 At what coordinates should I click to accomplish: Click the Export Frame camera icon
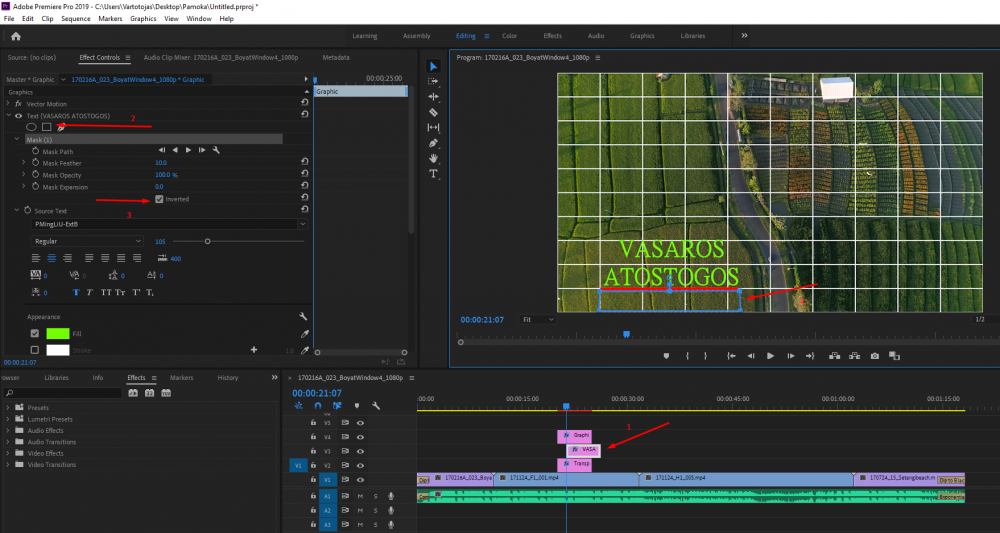point(875,356)
